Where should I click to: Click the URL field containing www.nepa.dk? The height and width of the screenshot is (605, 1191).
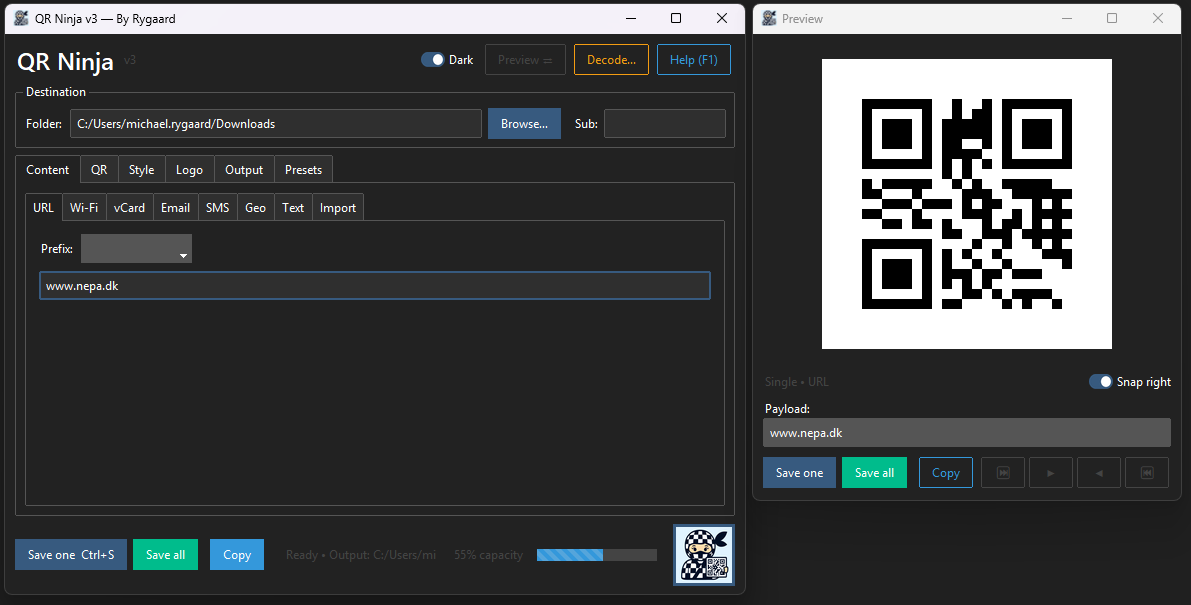pos(375,286)
